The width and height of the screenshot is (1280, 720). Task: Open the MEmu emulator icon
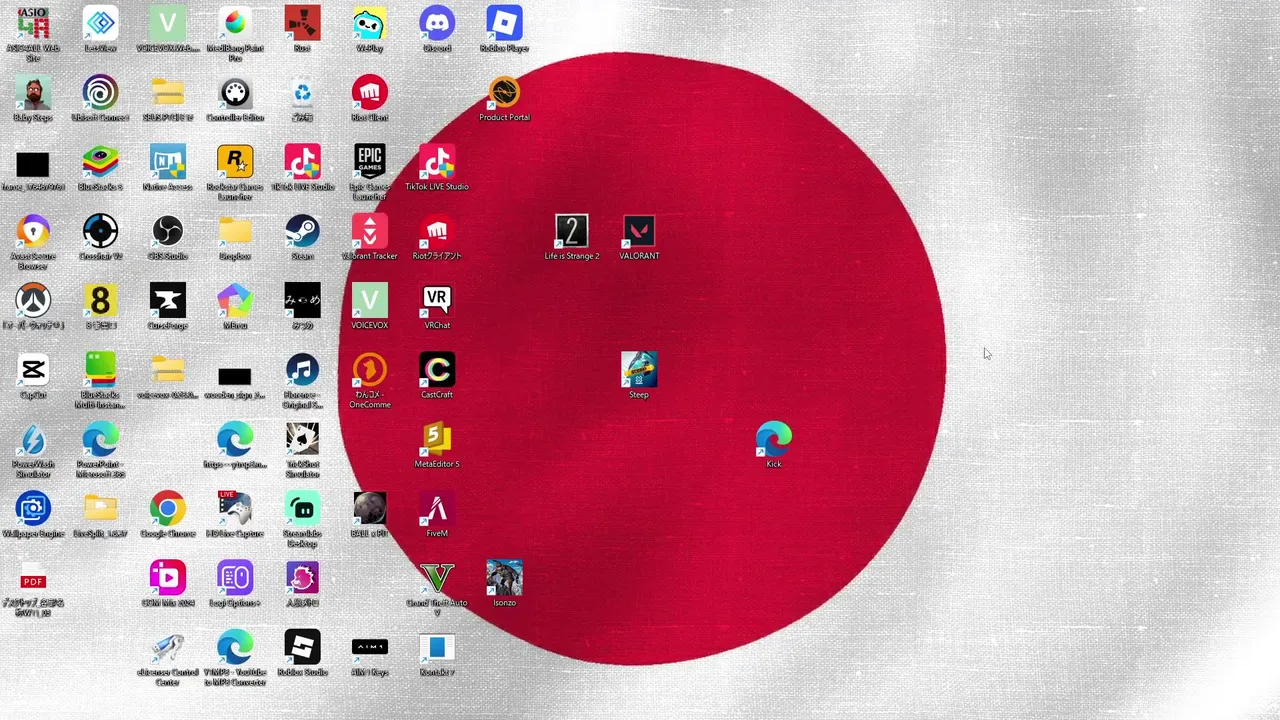coord(235,301)
